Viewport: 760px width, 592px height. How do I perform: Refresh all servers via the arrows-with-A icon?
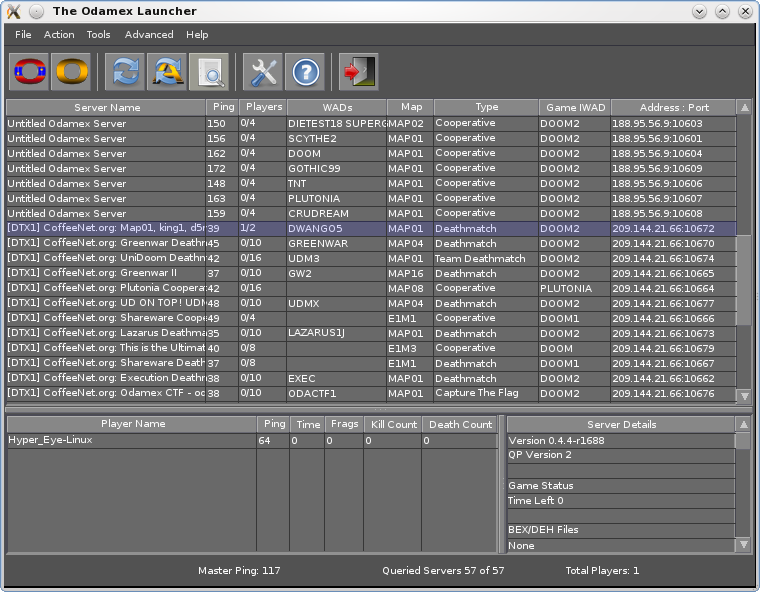(167, 72)
